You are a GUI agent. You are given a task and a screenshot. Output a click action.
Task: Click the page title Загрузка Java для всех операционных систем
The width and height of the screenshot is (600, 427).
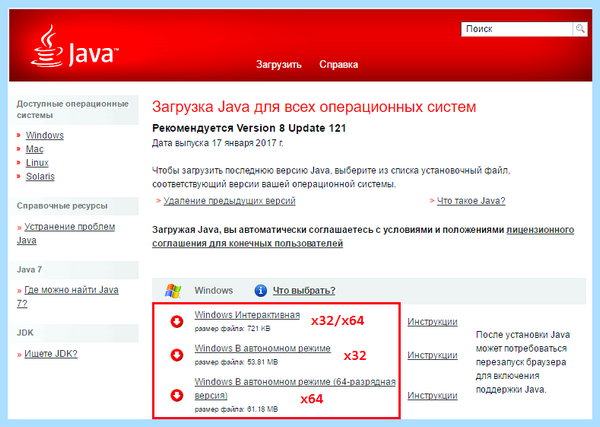[314, 107]
